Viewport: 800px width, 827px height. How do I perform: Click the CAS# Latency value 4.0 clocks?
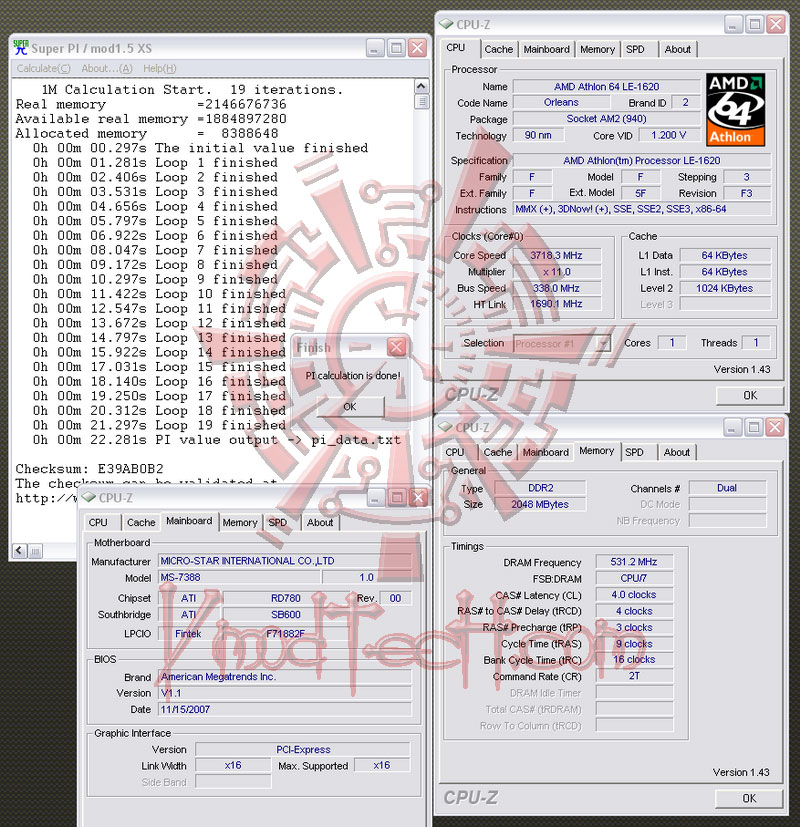tap(634, 595)
